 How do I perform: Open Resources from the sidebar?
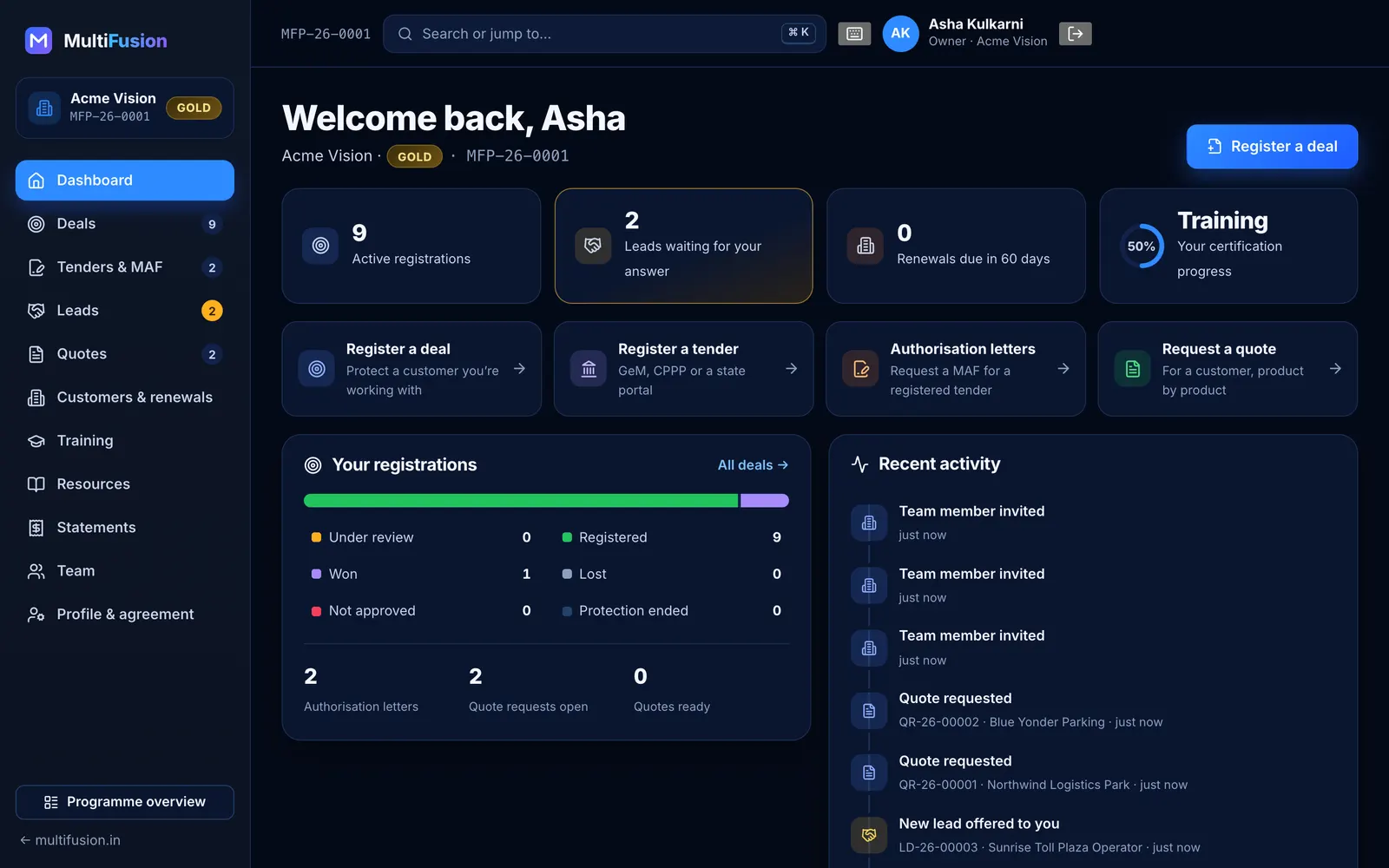tap(124, 484)
